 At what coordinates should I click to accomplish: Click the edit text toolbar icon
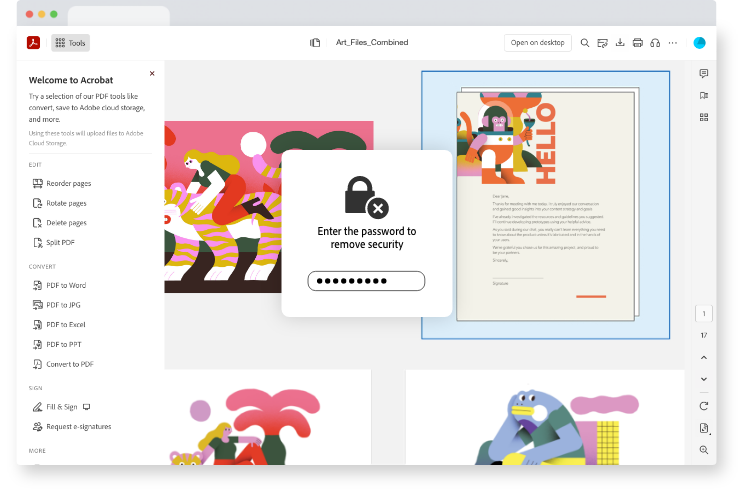(x=602, y=43)
